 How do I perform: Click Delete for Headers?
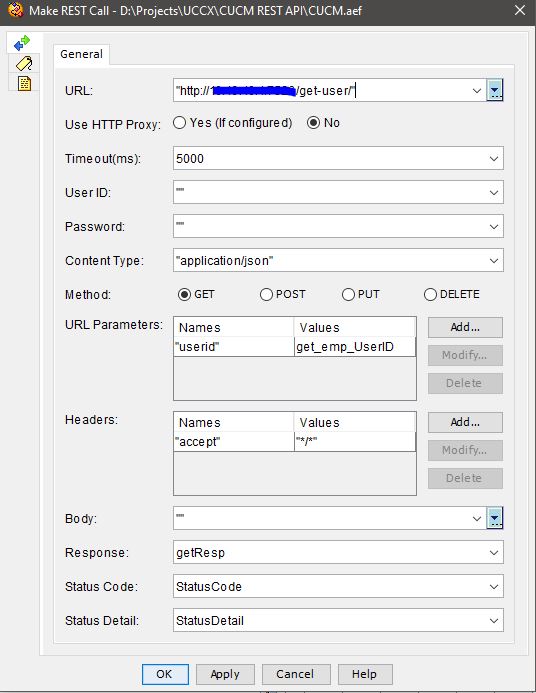click(465, 478)
